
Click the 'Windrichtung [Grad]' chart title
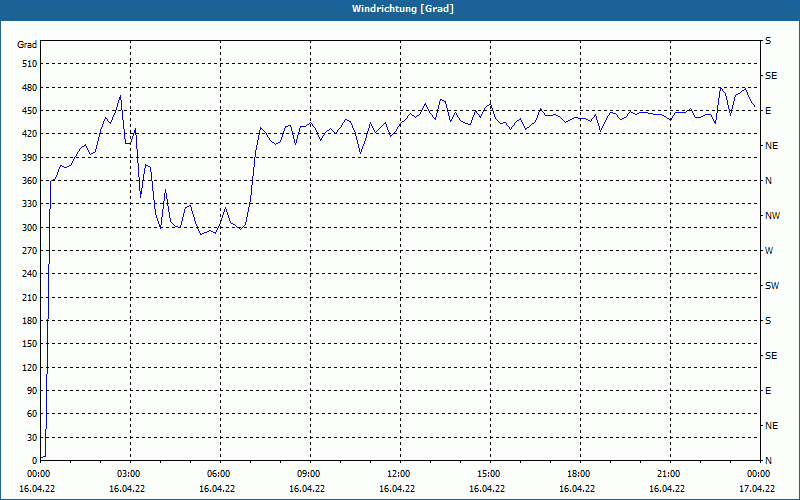[403, 9]
